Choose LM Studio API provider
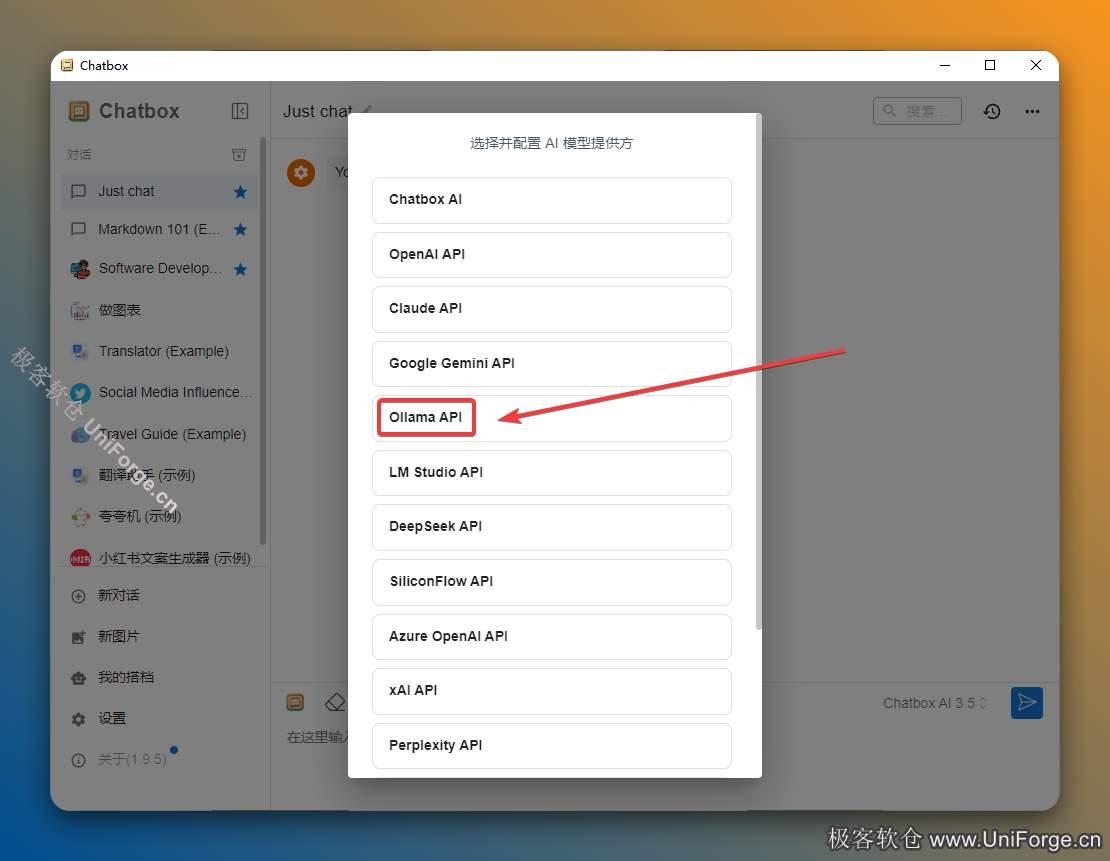The width and height of the screenshot is (1110, 861). [551, 473]
